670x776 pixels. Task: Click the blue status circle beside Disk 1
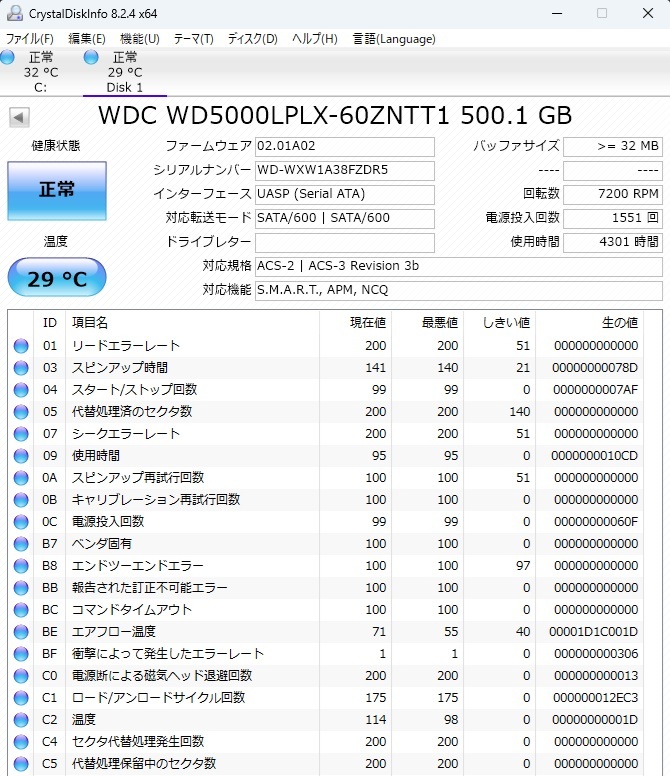(x=91, y=57)
